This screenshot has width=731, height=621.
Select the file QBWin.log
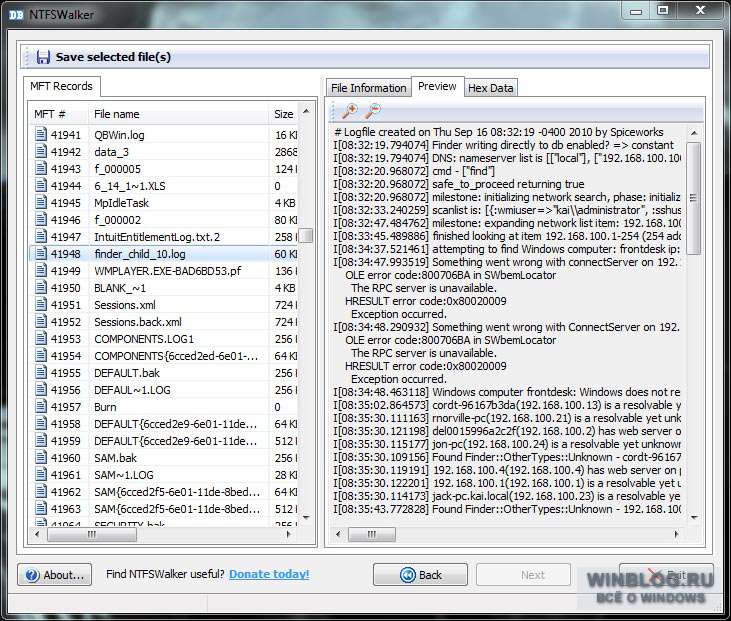tap(119, 135)
